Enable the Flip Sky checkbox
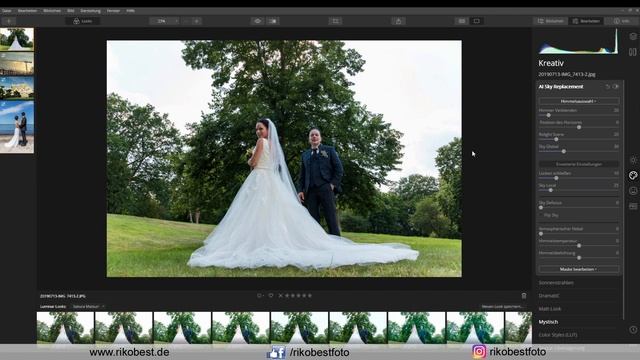The width and height of the screenshot is (640, 360). click(541, 215)
